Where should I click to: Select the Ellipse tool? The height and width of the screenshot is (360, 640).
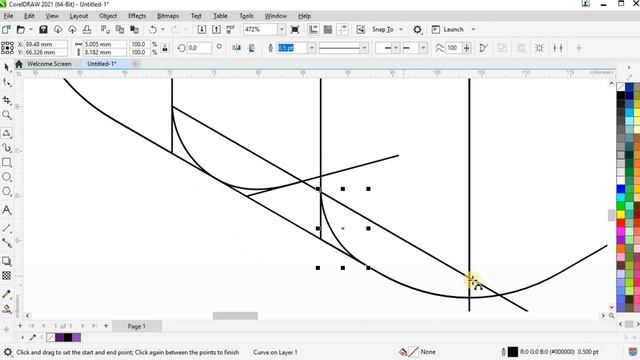pyautogui.click(x=7, y=177)
